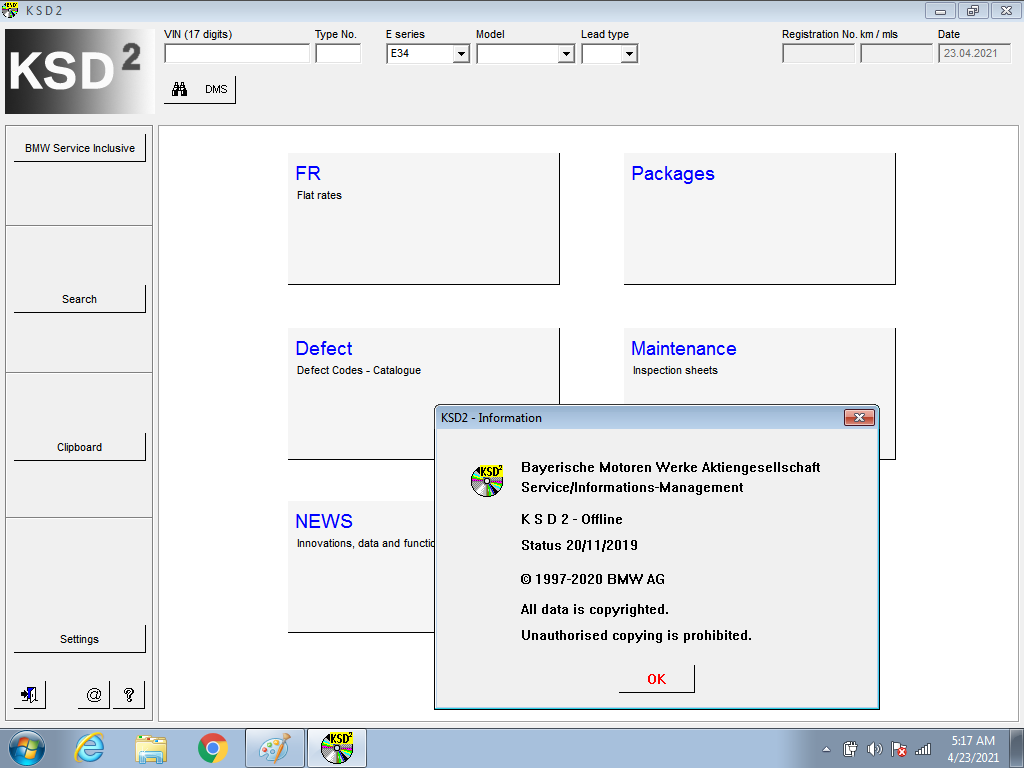Viewport: 1024px width, 768px height.
Task: Click the power plug tray icon
Action: (x=850, y=749)
